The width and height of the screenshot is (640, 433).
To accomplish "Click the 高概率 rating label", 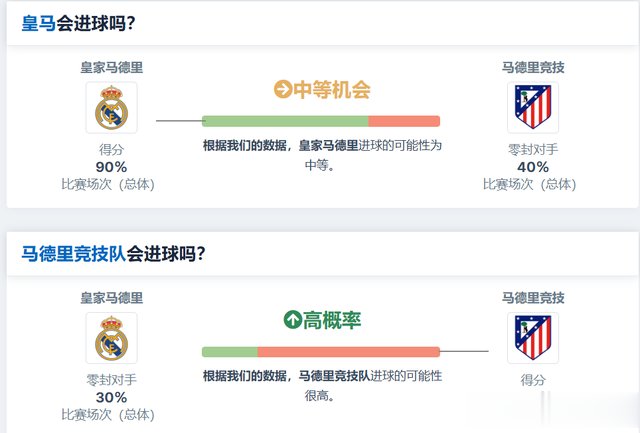I will (332, 320).
